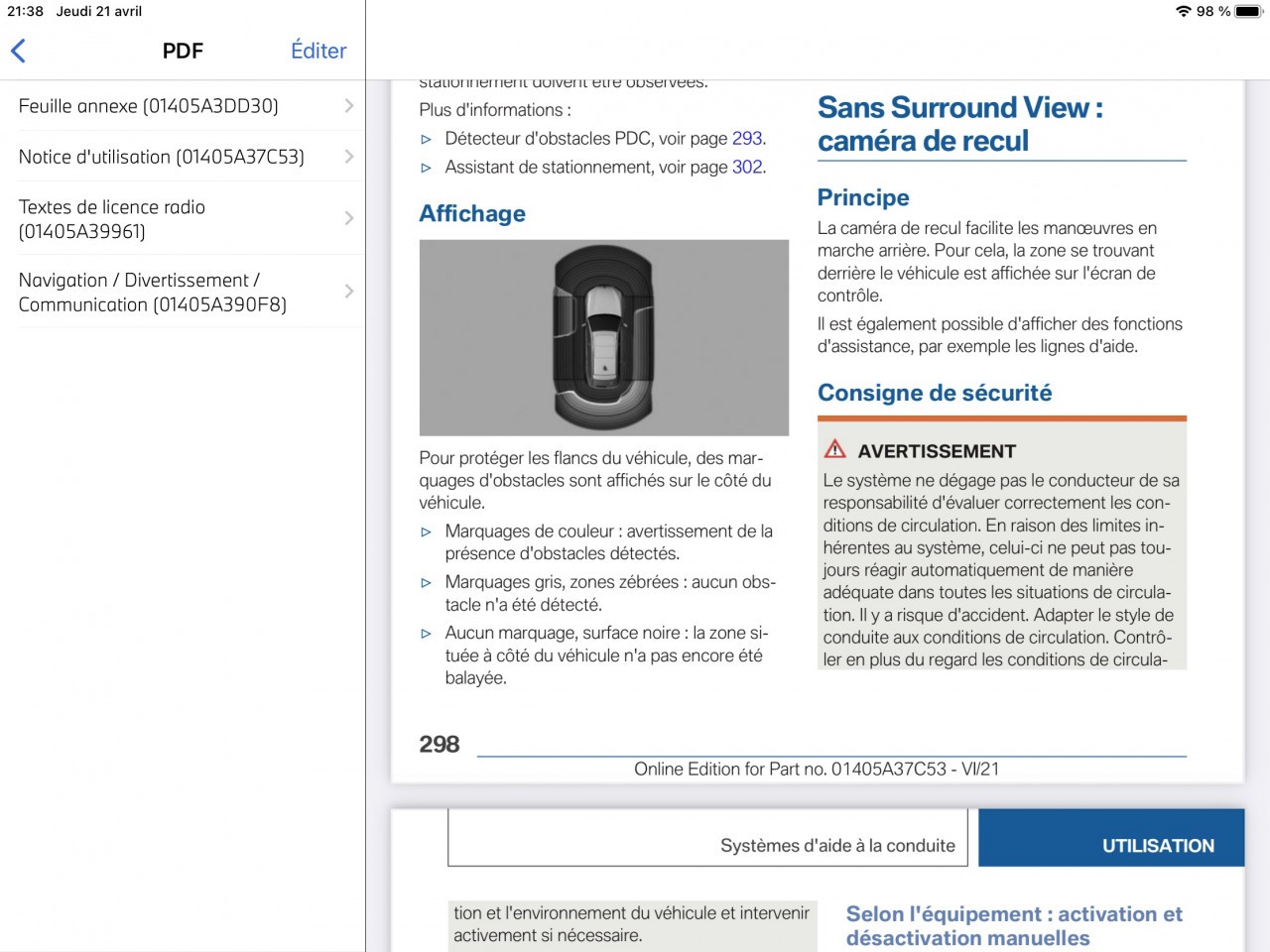Tap the parking sensor display illustration
Viewport: 1270px width, 952px height.
[604, 337]
